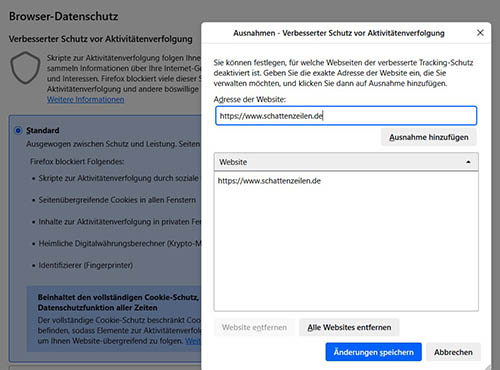Click Identifizierer (Fingerprinter) list item

point(86,265)
